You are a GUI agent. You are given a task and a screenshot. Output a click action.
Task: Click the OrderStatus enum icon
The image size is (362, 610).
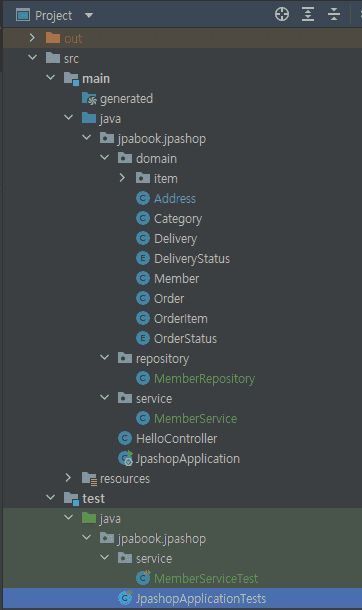[x=143, y=338]
